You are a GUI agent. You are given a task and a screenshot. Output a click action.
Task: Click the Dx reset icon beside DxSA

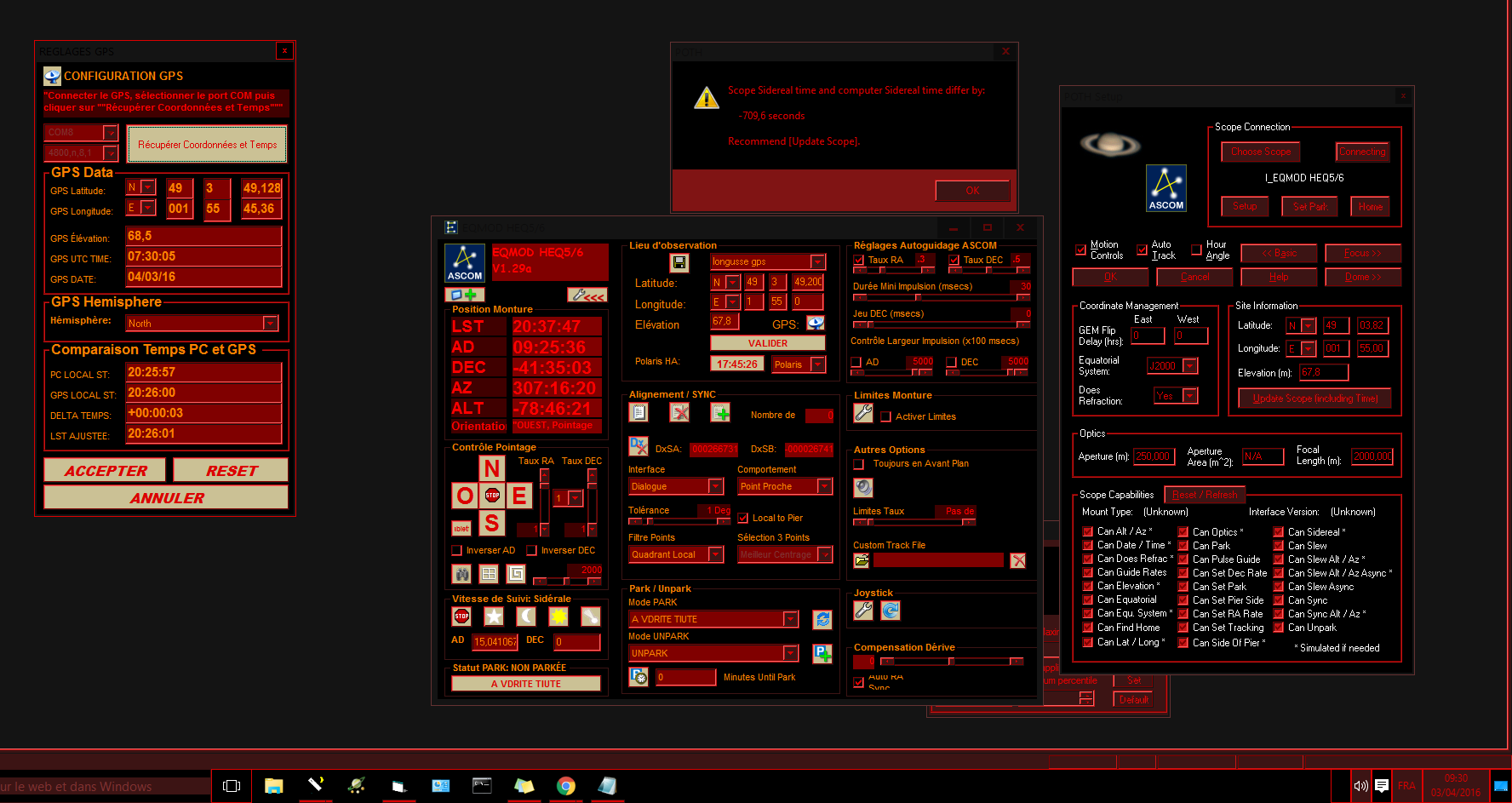pyautogui.click(x=639, y=445)
